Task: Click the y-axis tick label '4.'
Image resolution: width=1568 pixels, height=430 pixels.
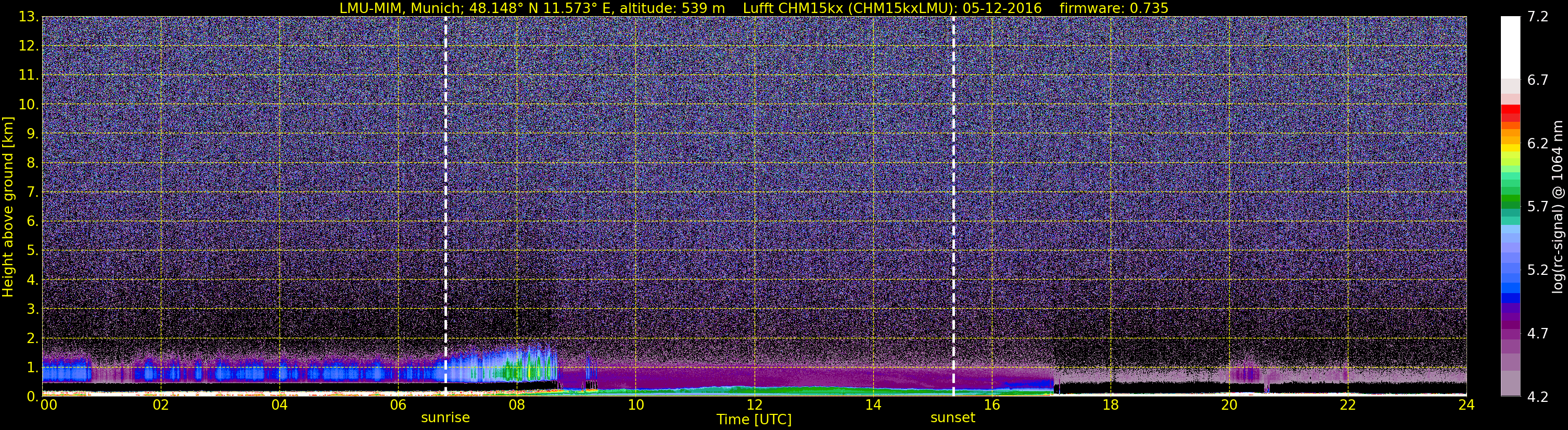Action: (x=32, y=280)
